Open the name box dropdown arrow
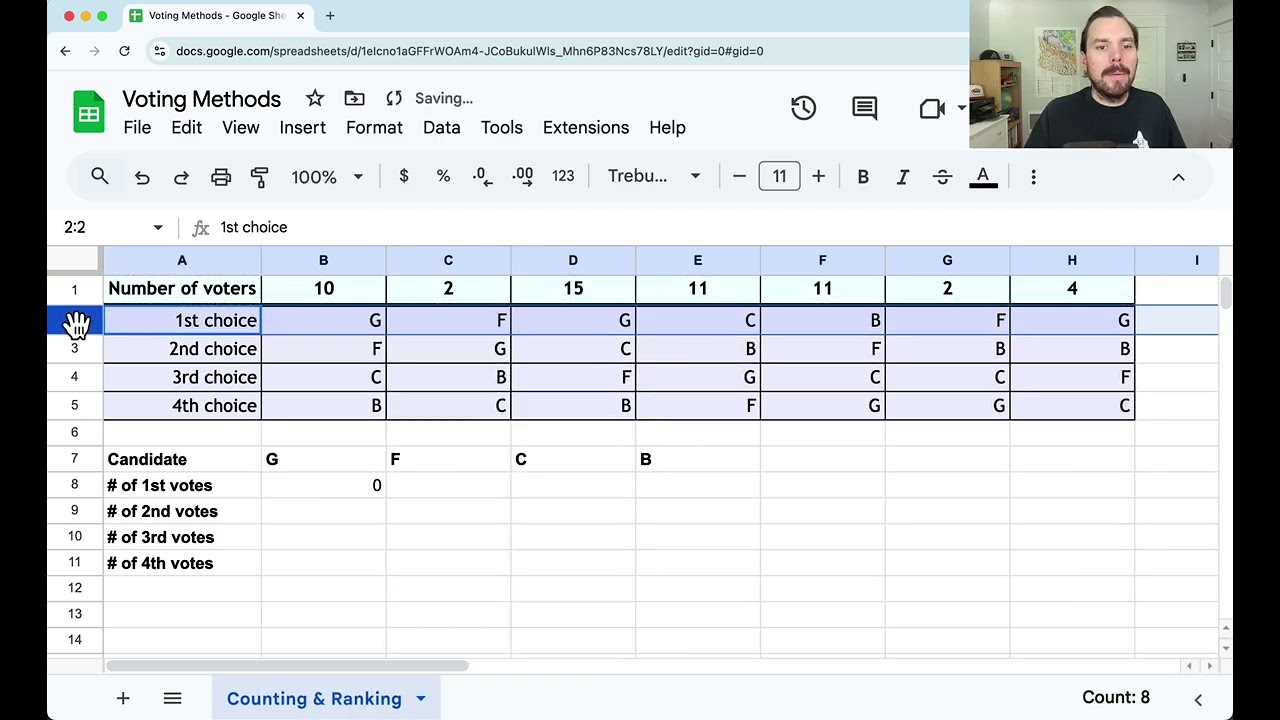The width and height of the screenshot is (1280, 720). (x=158, y=228)
